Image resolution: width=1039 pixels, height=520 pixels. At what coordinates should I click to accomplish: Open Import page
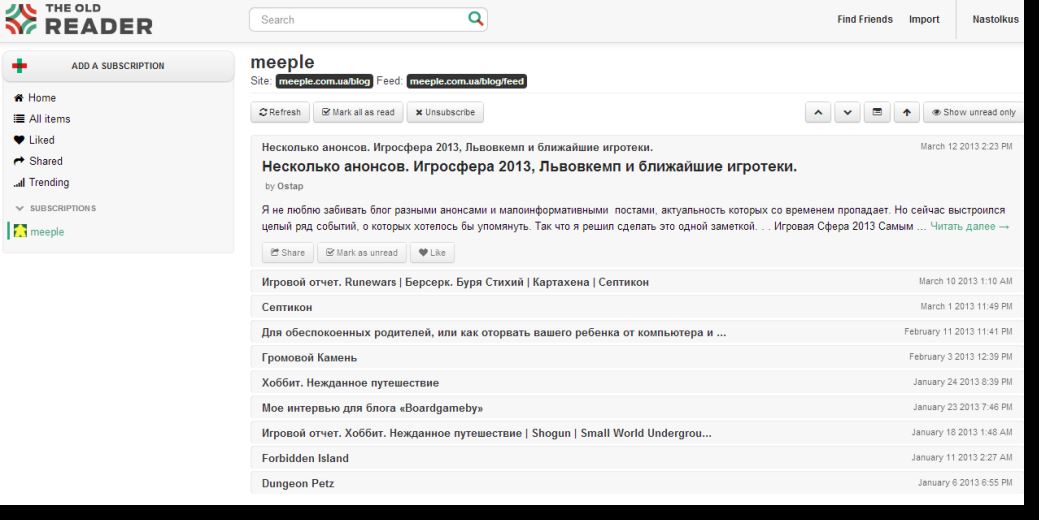pyautogui.click(x=924, y=19)
